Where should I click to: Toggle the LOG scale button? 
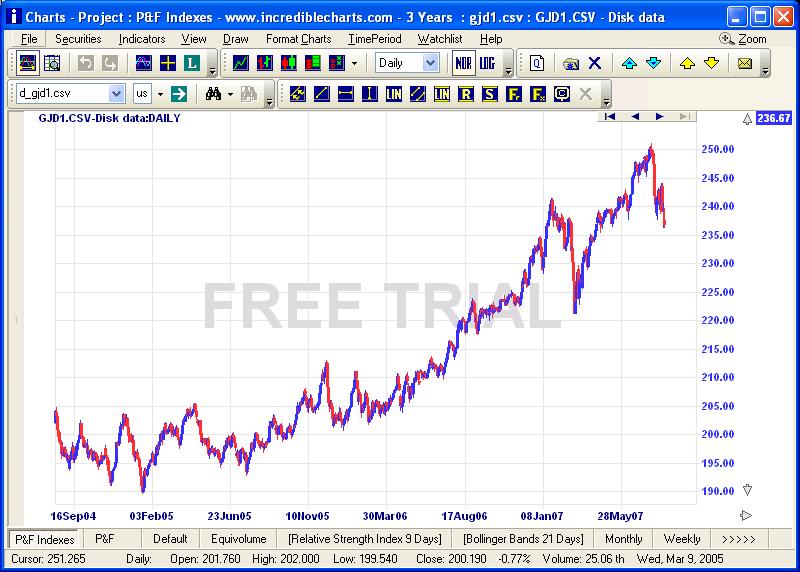487,63
